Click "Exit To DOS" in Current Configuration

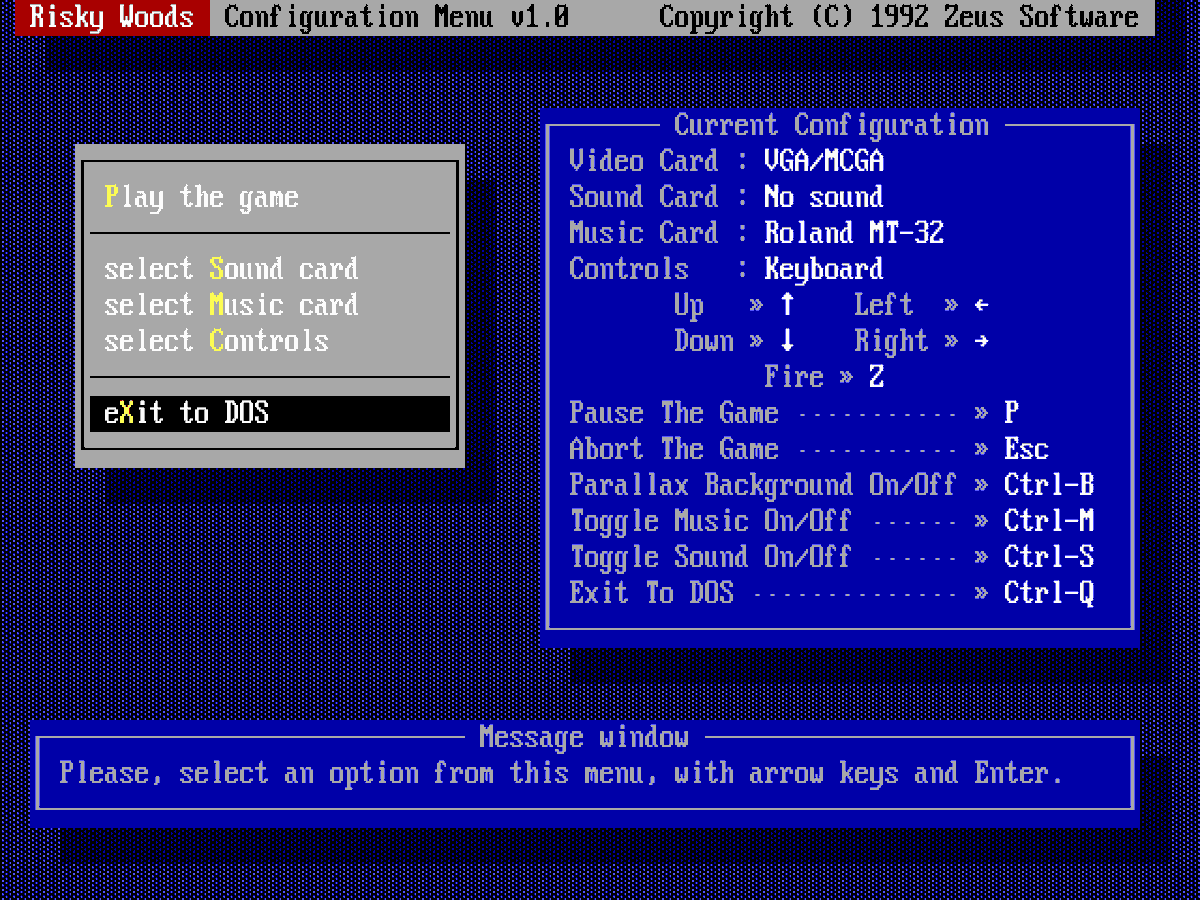pos(651,593)
